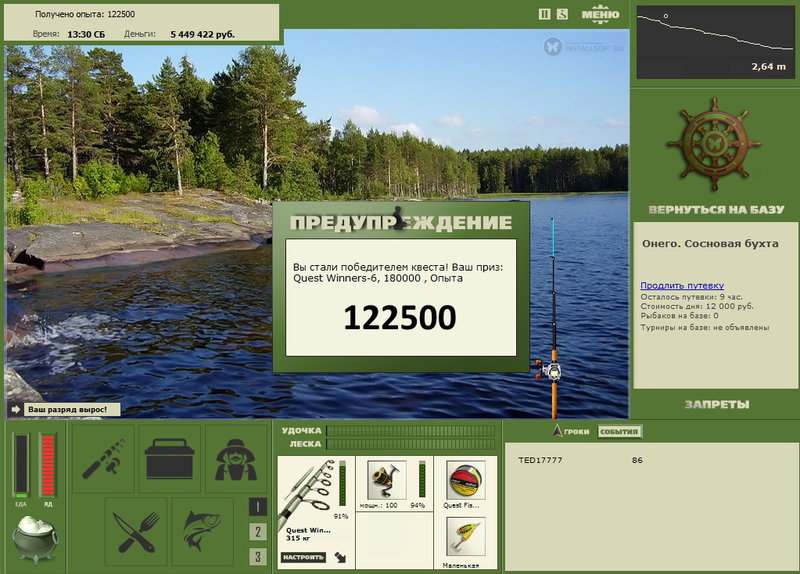Open the fishing rod tackle icon

[x=103, y=458]
